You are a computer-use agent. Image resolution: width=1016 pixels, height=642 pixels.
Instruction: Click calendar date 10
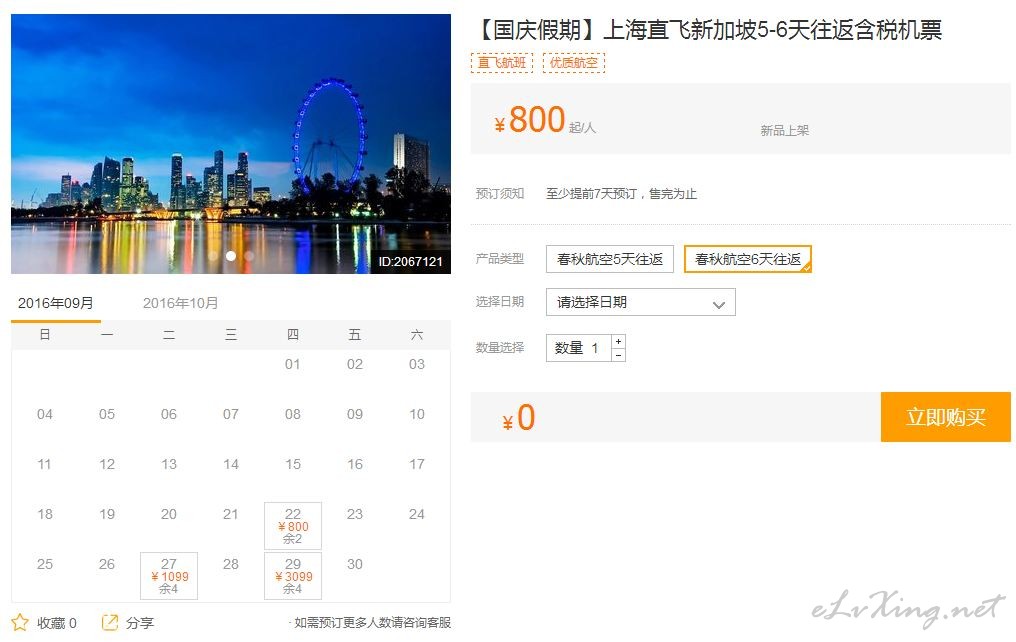click(417, 414)
